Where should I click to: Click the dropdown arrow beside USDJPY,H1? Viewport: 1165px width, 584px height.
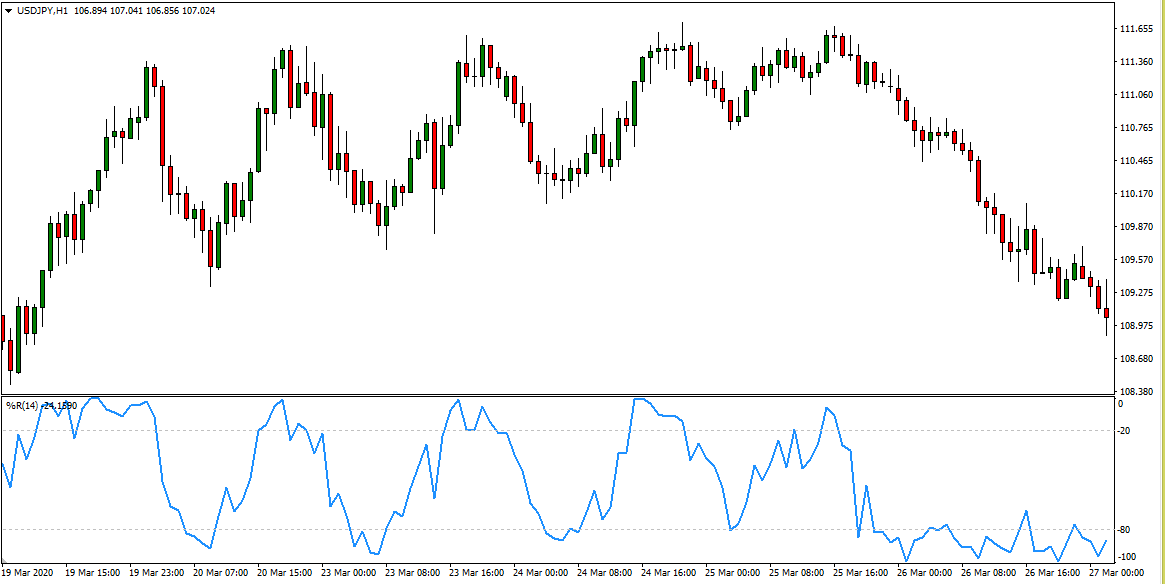pos(9,10)
